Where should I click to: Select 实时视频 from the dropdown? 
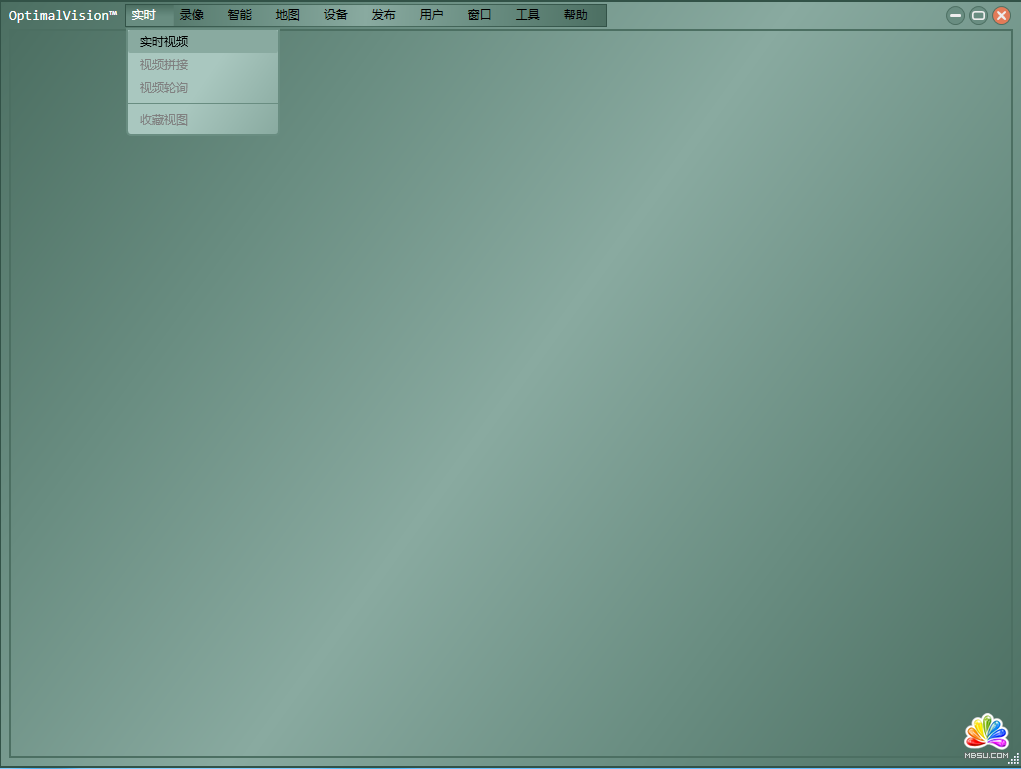(x=164, y=42)
